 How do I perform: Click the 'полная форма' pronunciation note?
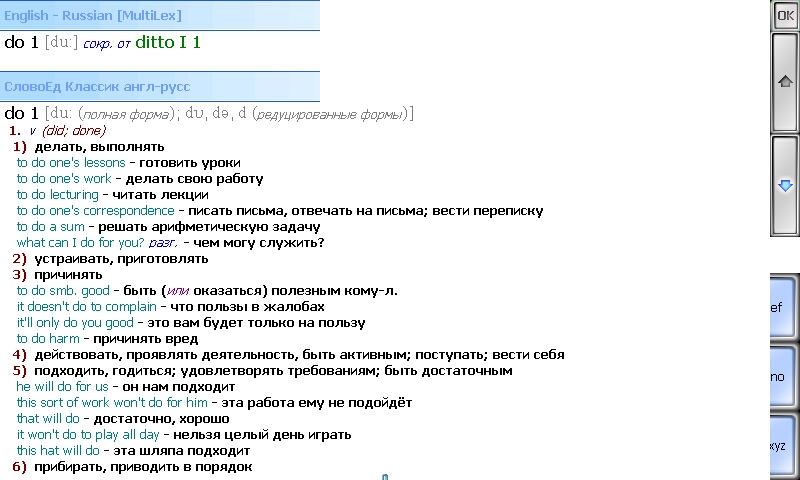click(x=126, y=115)
